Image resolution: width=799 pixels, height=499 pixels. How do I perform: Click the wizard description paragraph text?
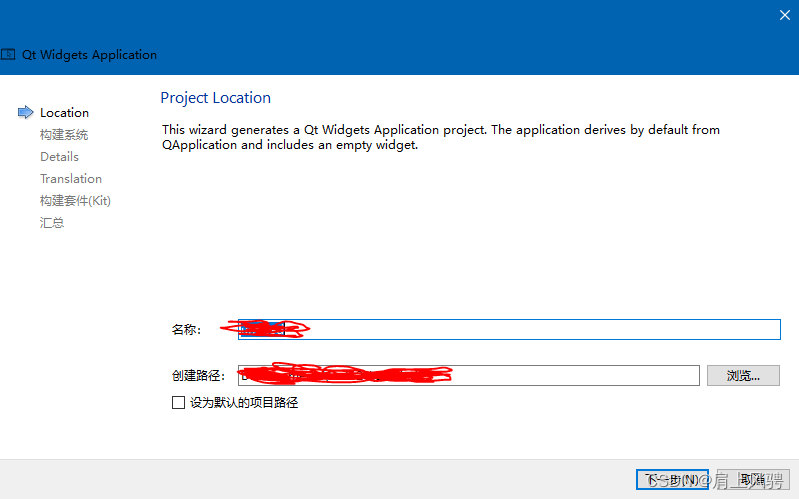[441, 137]
